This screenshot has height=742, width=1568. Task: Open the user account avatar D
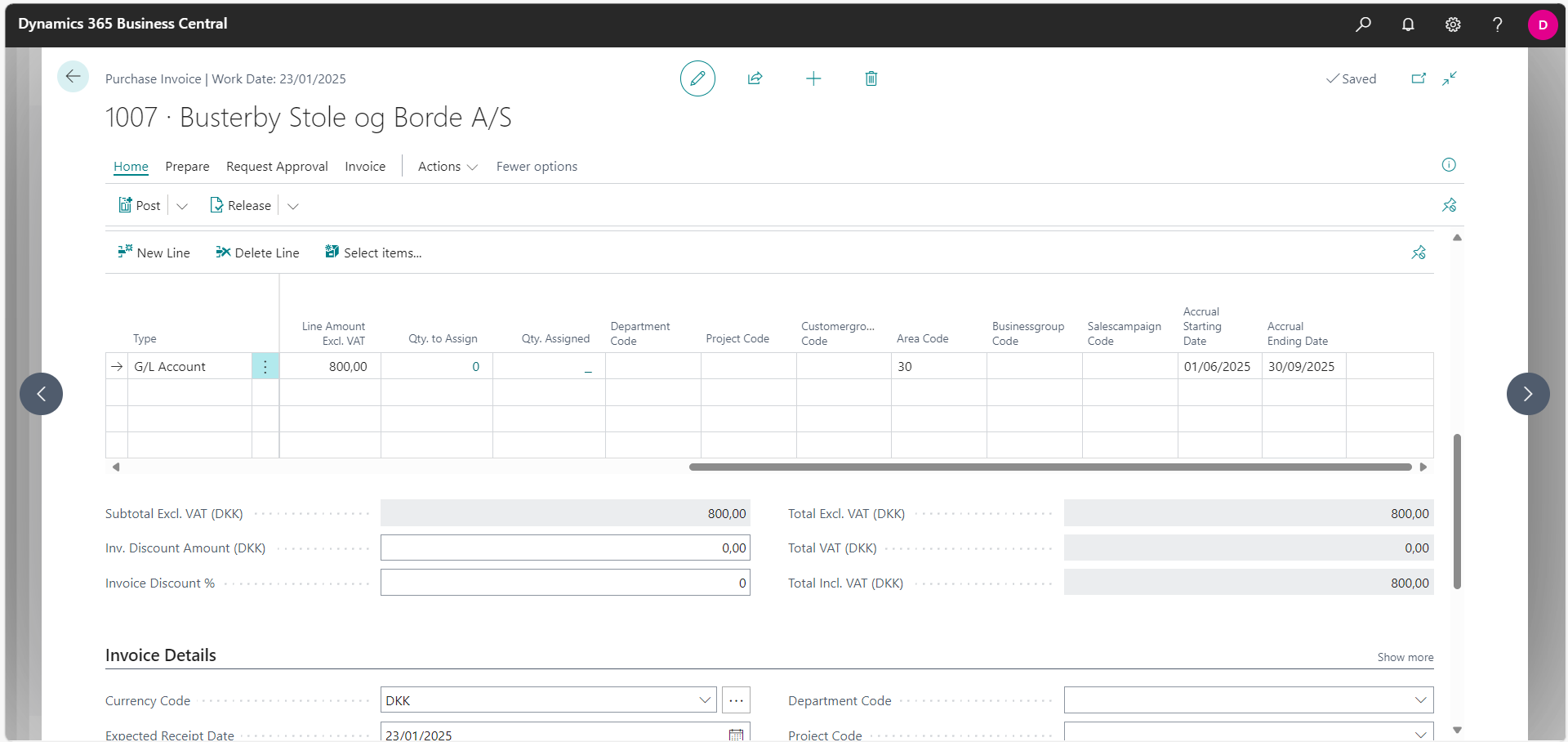[x=1543, y=25]
